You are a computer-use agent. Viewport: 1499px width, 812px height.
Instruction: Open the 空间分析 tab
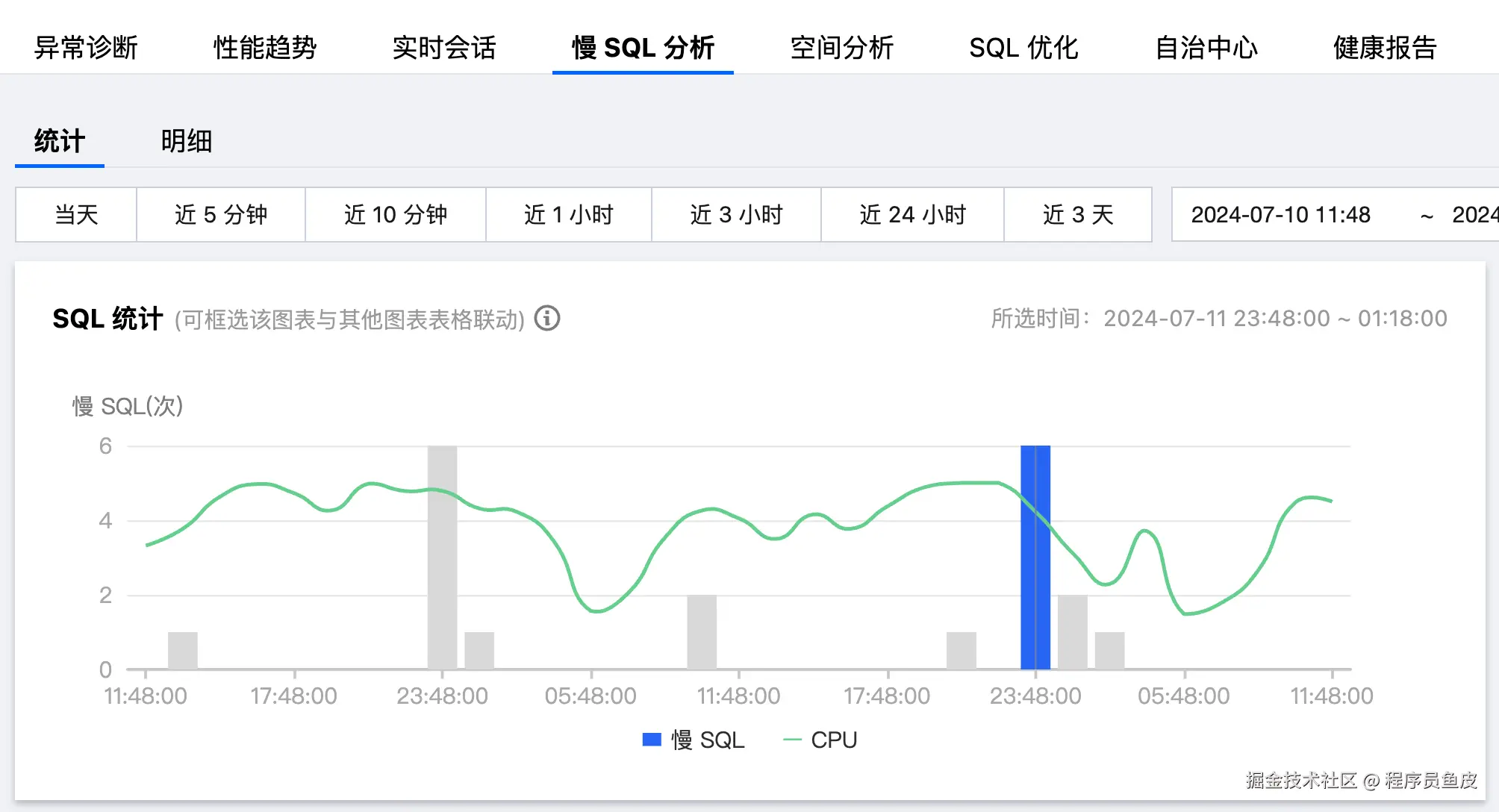[x=841, y=47]
